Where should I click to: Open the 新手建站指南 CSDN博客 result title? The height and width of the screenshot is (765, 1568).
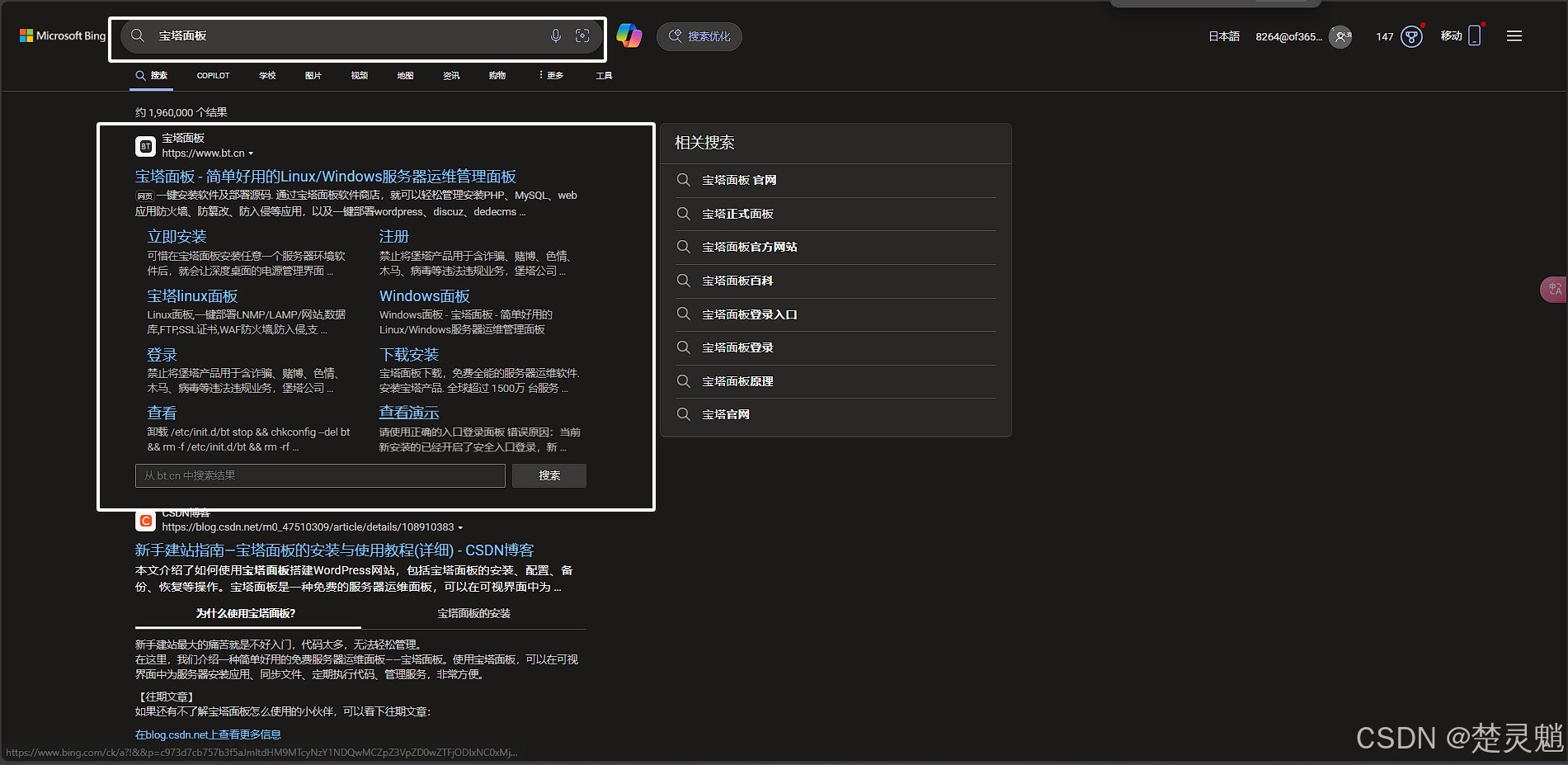click(x=334, y=550)
